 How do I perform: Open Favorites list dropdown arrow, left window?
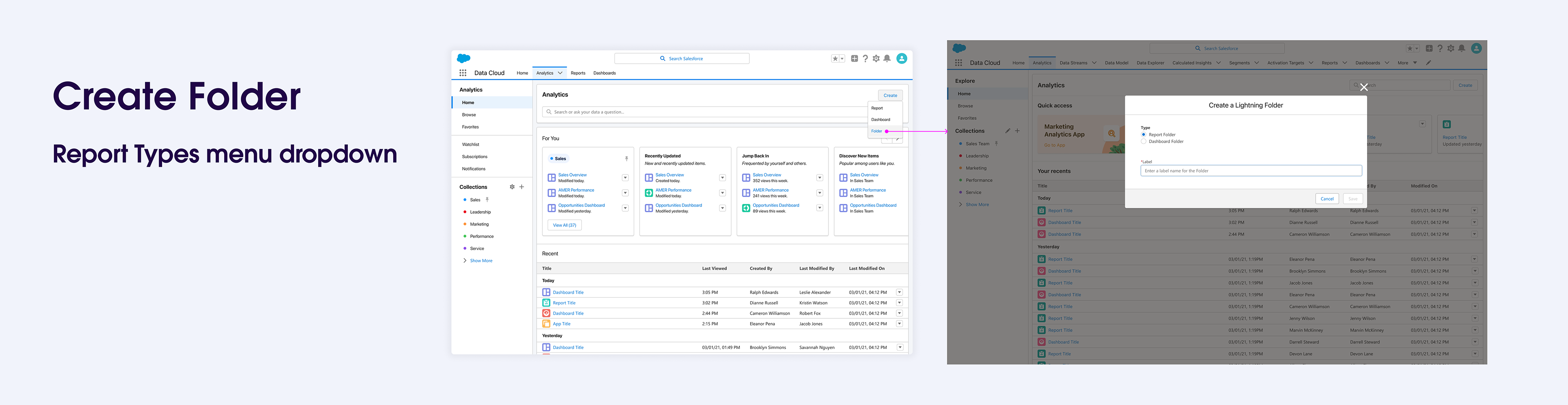click(x=842, y=58)
